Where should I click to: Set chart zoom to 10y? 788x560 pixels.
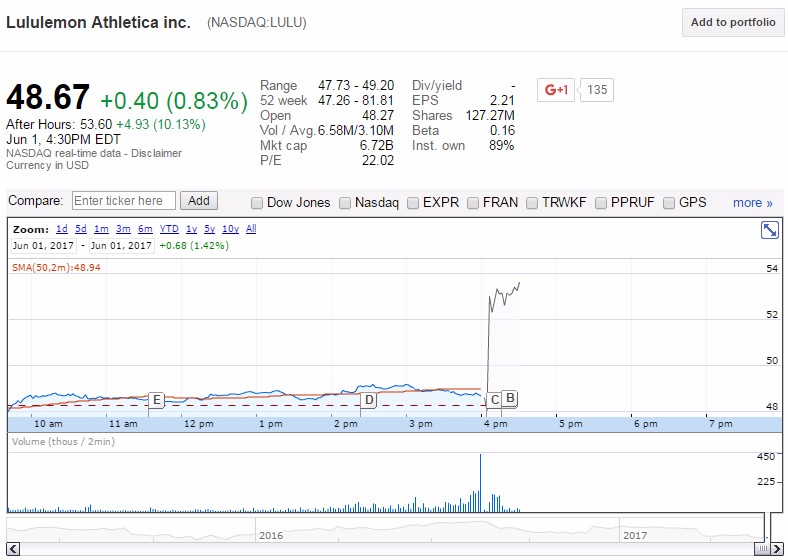tap(231, 229)
